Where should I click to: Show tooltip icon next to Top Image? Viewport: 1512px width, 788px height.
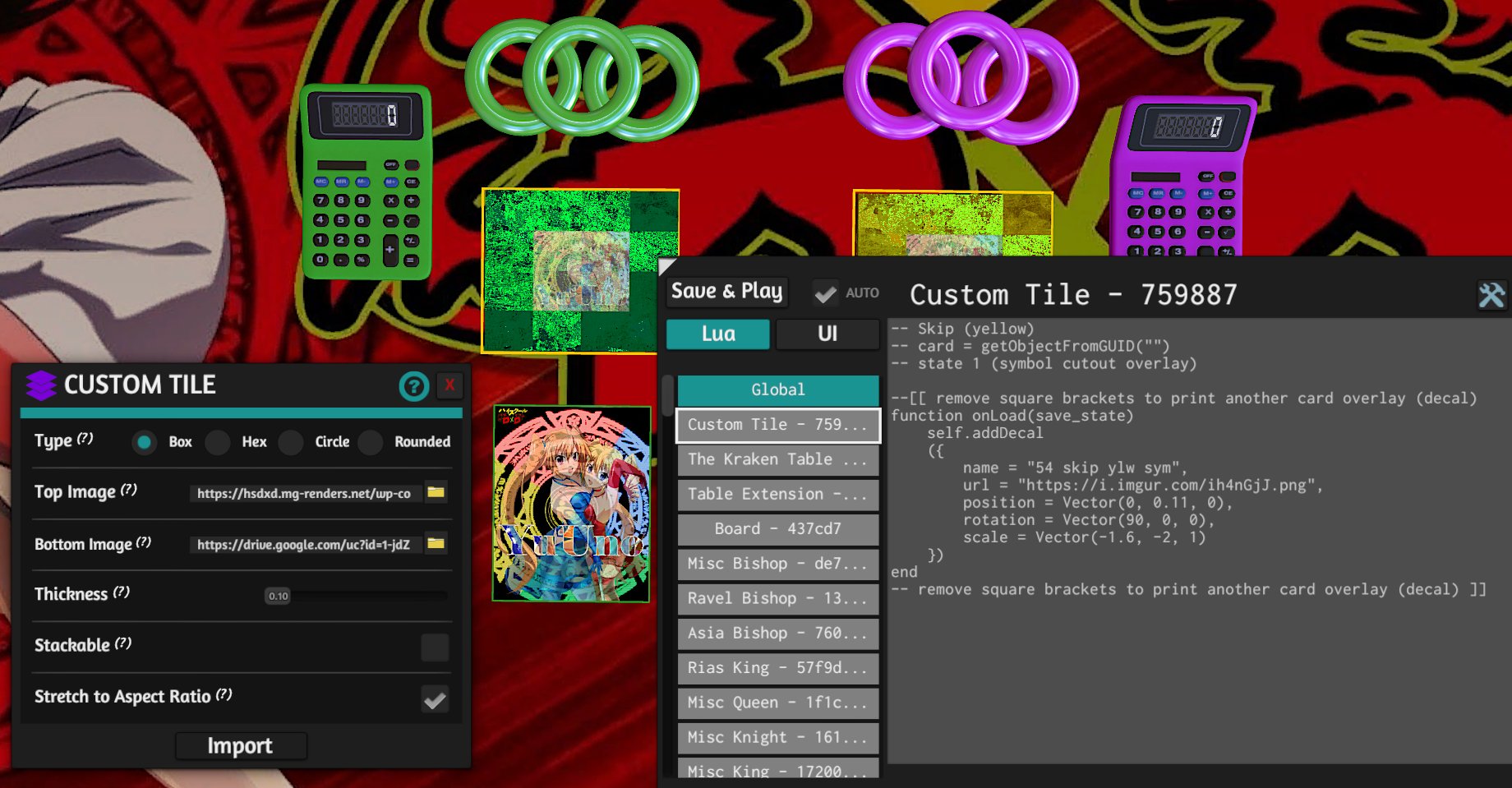pos(129,490)
